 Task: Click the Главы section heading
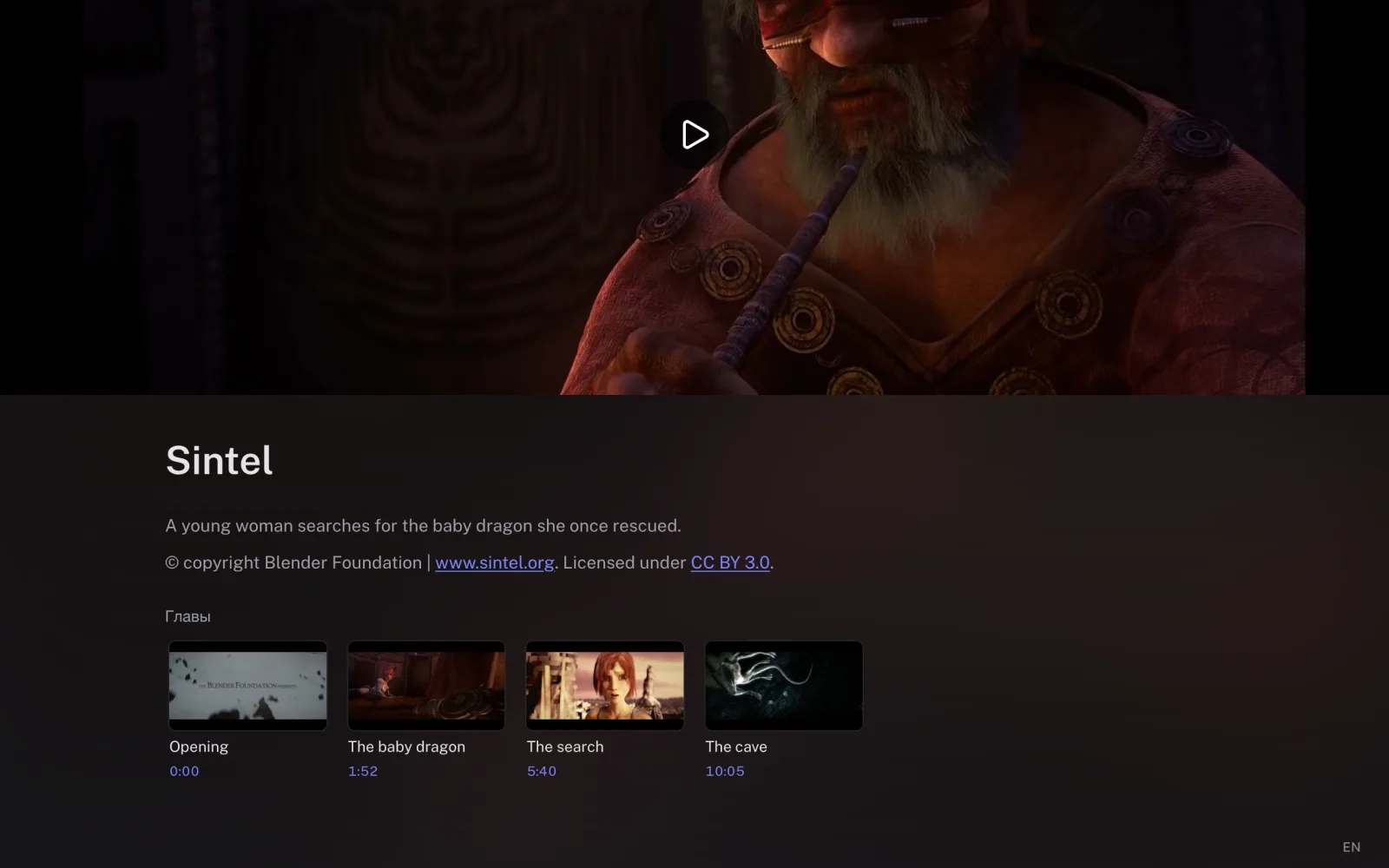coord(188,616)
